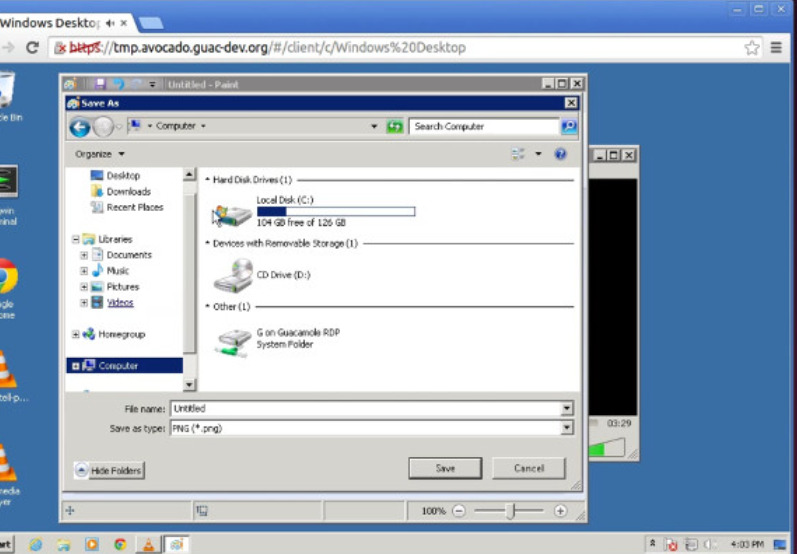Collapse the Hard Disk Drives group
797x554 pixels.
[208, 180]
